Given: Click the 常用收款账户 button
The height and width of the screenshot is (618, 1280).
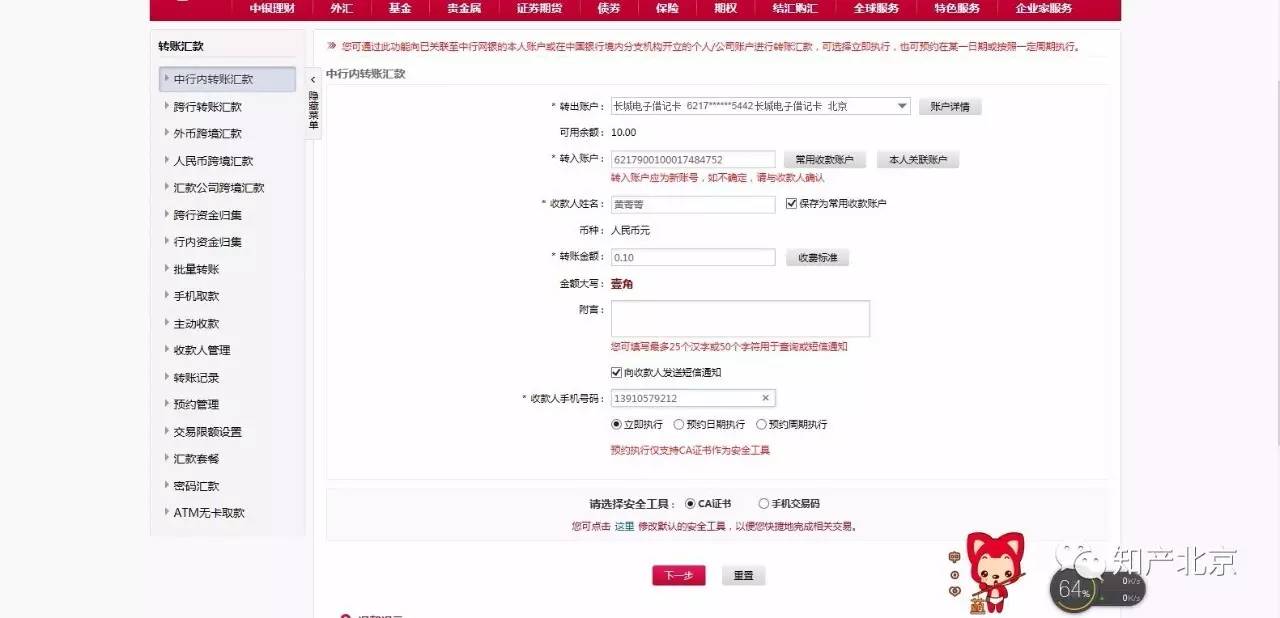Looking at the screenshot, I should (824, 160).
